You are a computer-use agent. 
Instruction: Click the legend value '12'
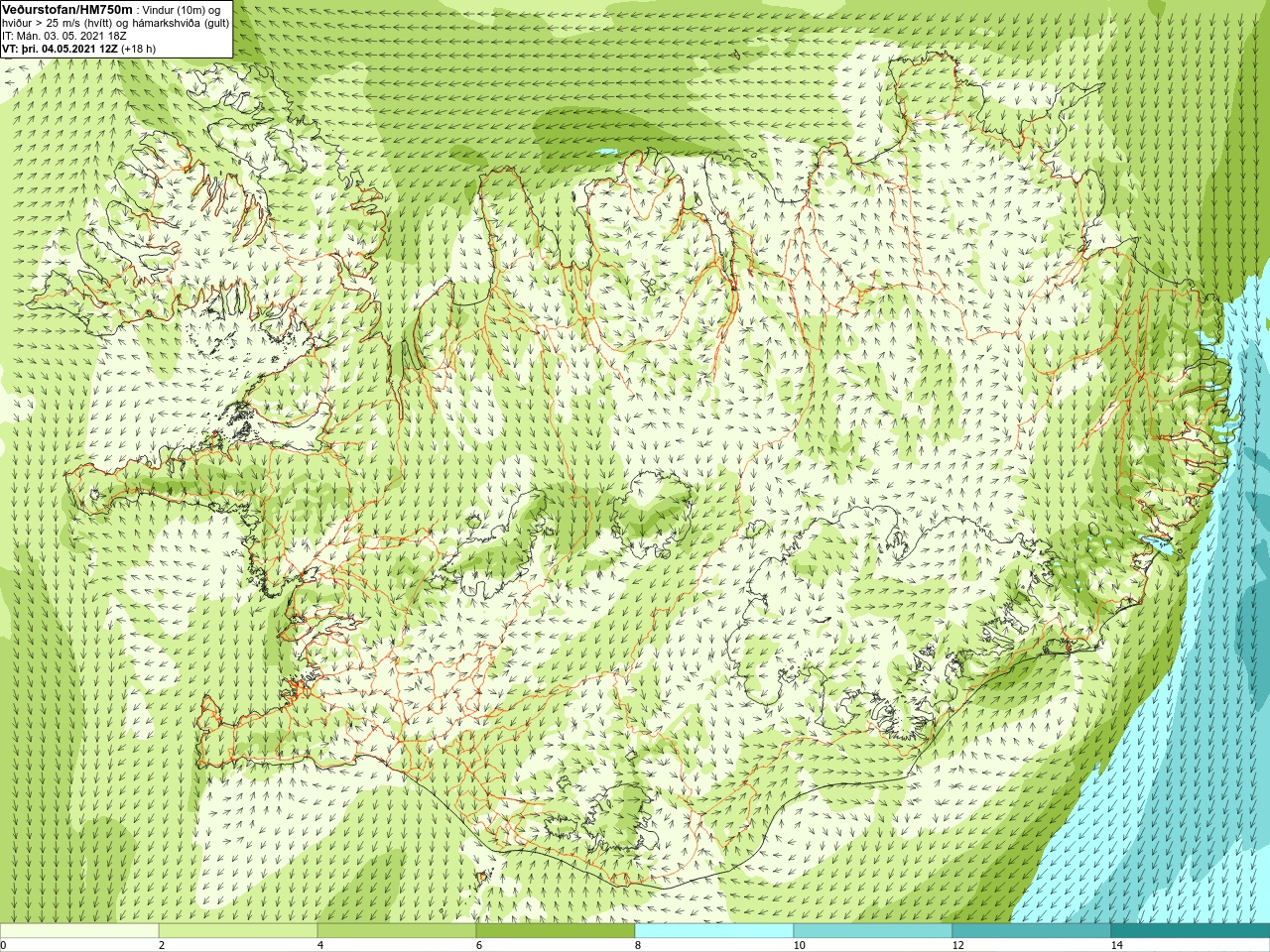(x=957, y=945)
